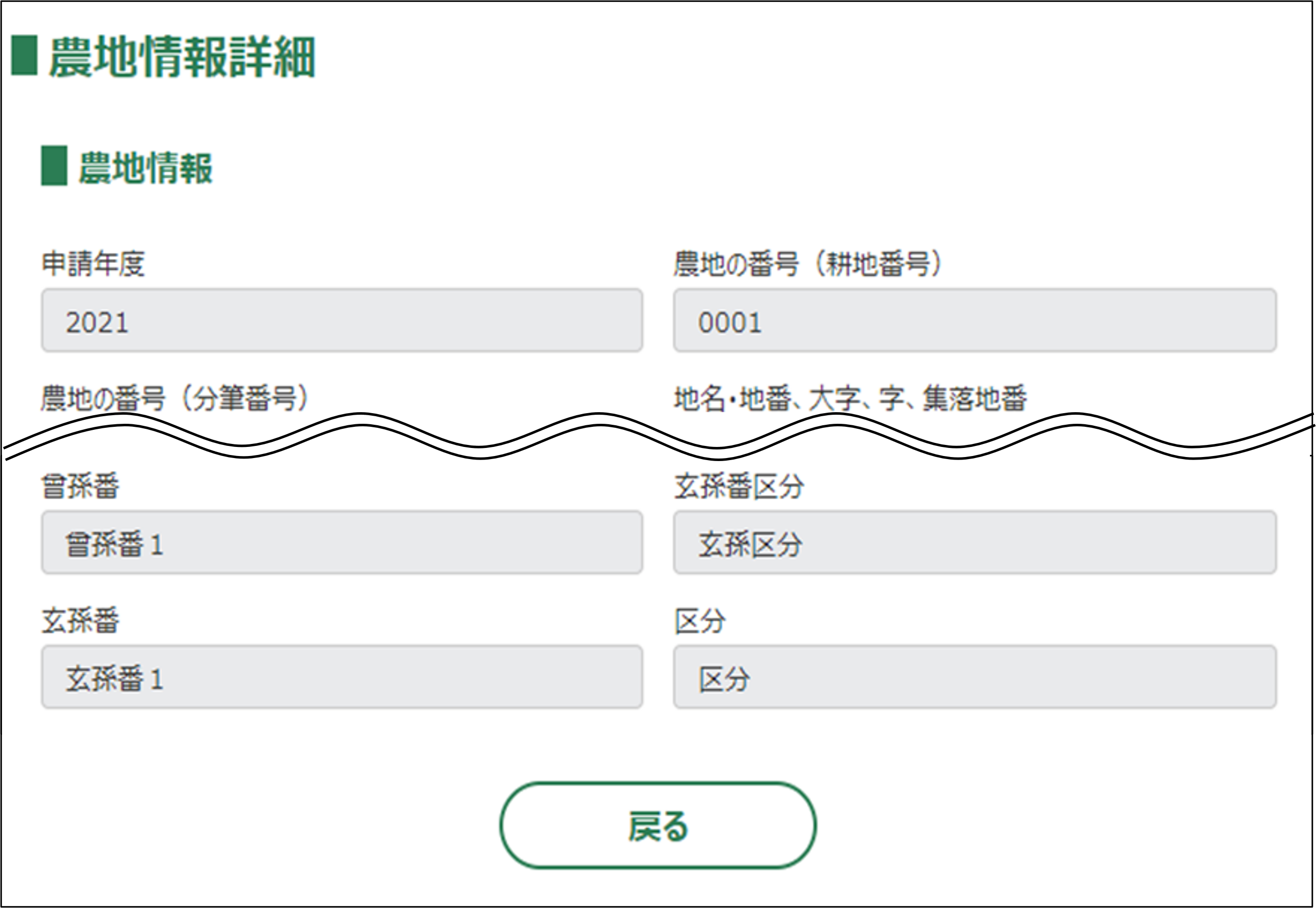Click the green marker beside 農地情報 subheading

click(x=54, y=166)
